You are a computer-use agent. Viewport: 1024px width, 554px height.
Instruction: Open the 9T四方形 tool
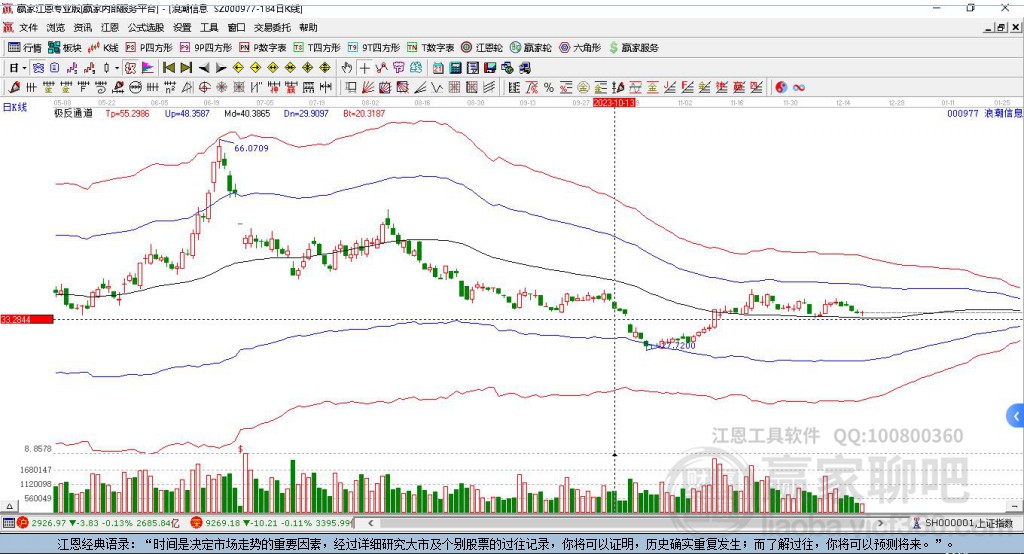tap(374, 48)
